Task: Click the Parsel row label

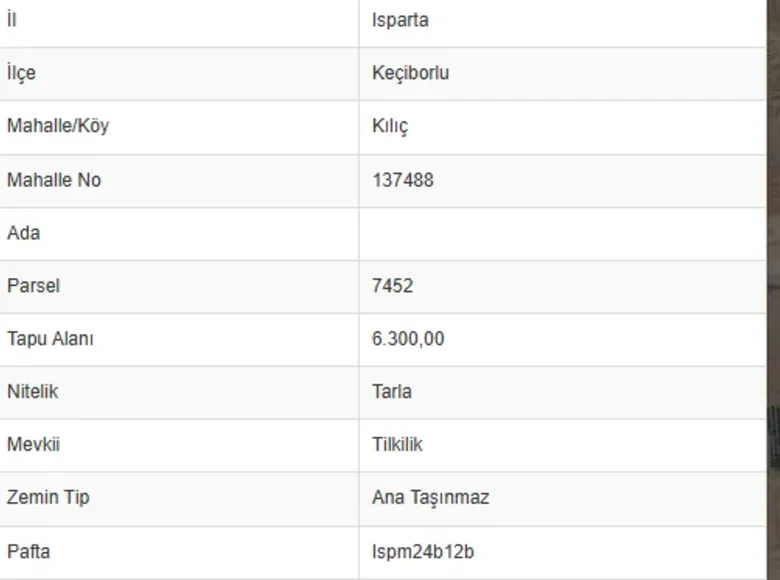Action: 33,286
